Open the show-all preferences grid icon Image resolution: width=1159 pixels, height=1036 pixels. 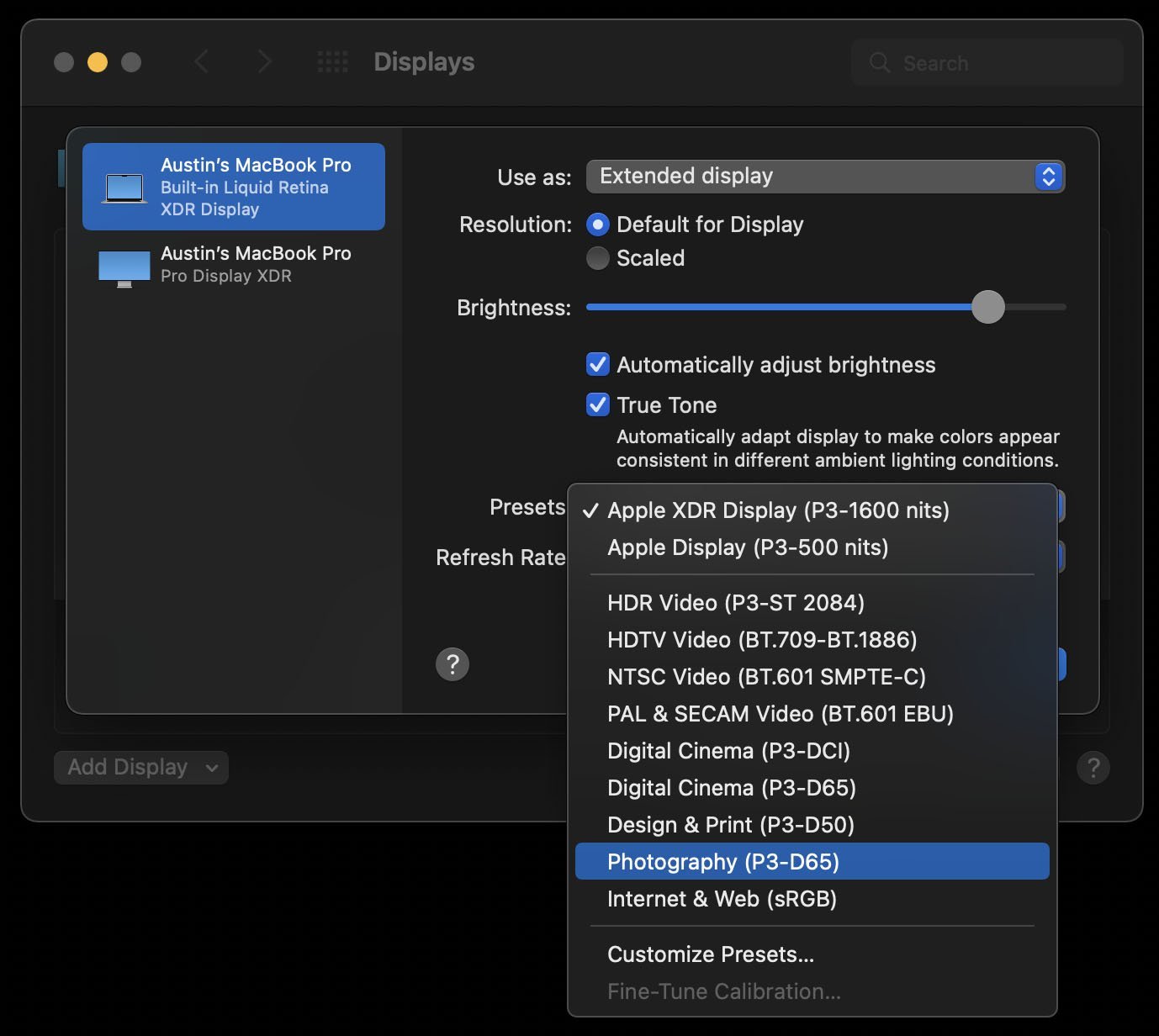point(332,61)
